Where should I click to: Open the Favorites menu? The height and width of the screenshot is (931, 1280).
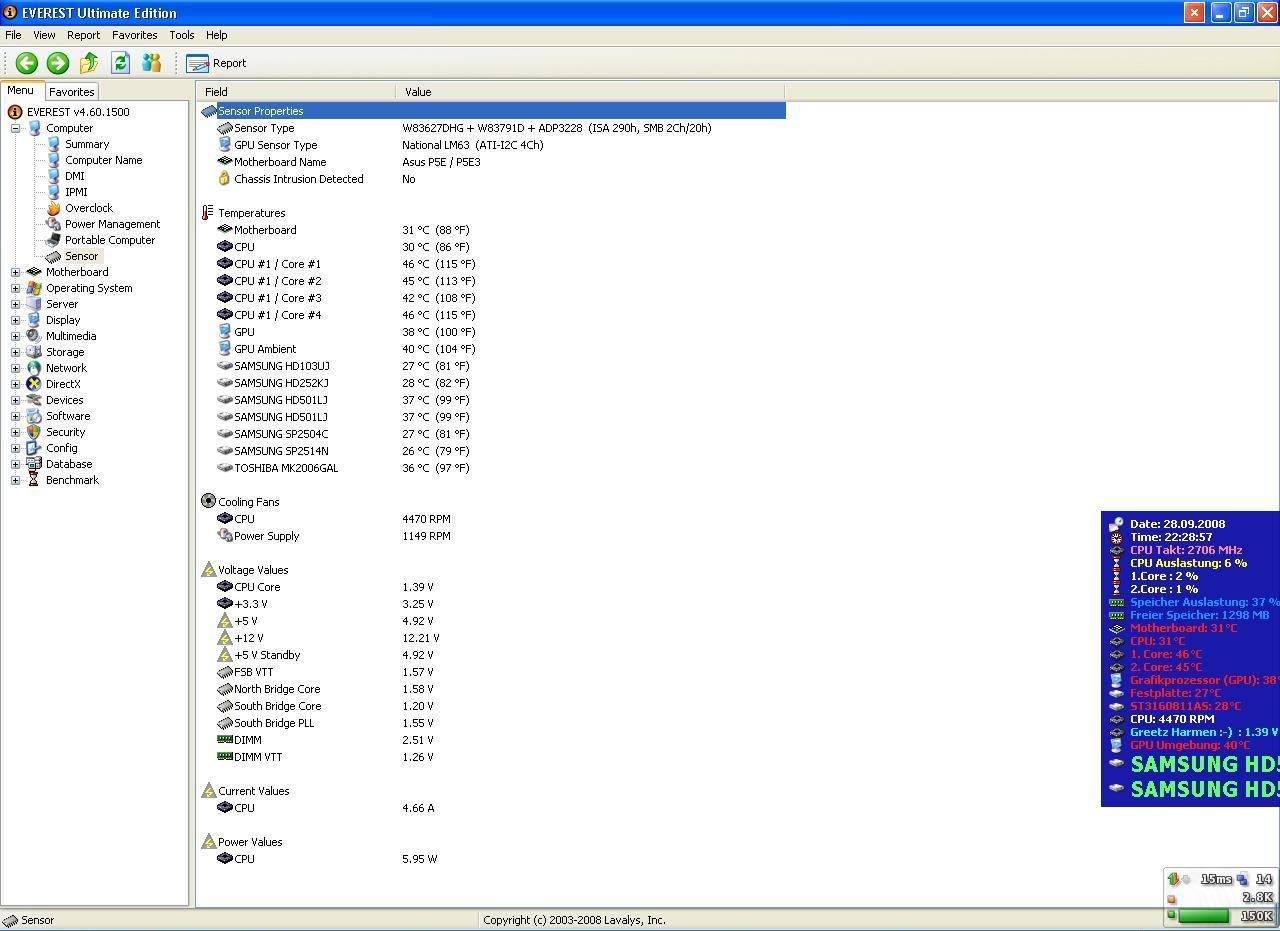[x=134, y=35]
